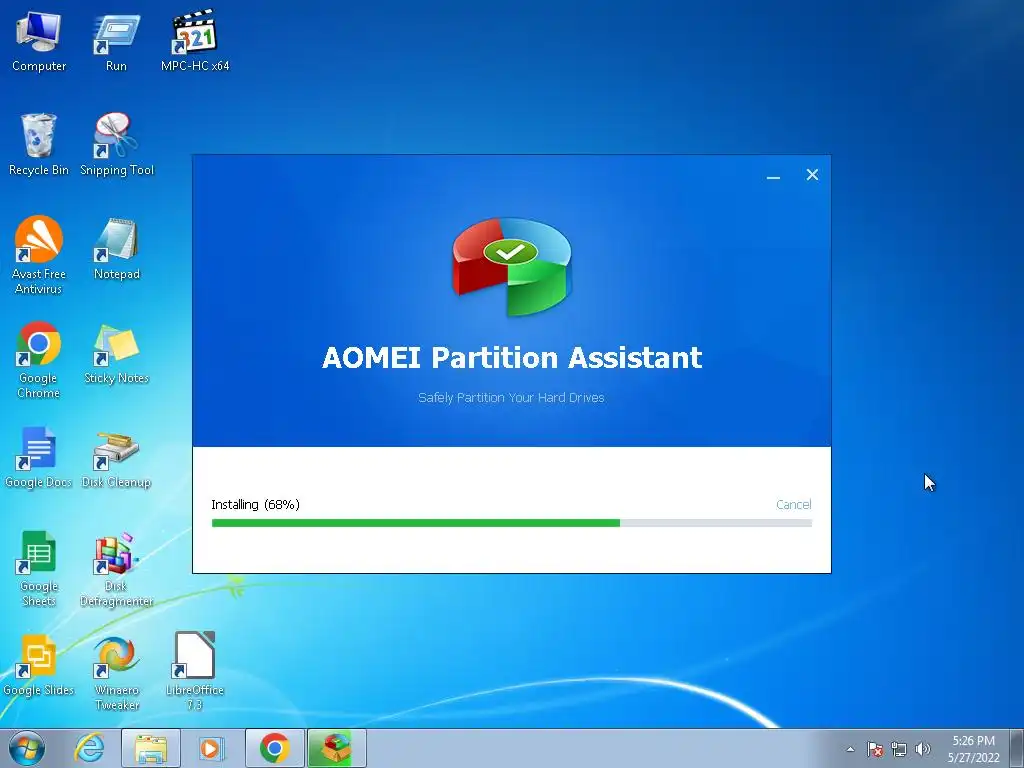Select the Notepad desktop shortcut
The width and height of the screenshot is (1024, 768).
(x=116, y=249)
